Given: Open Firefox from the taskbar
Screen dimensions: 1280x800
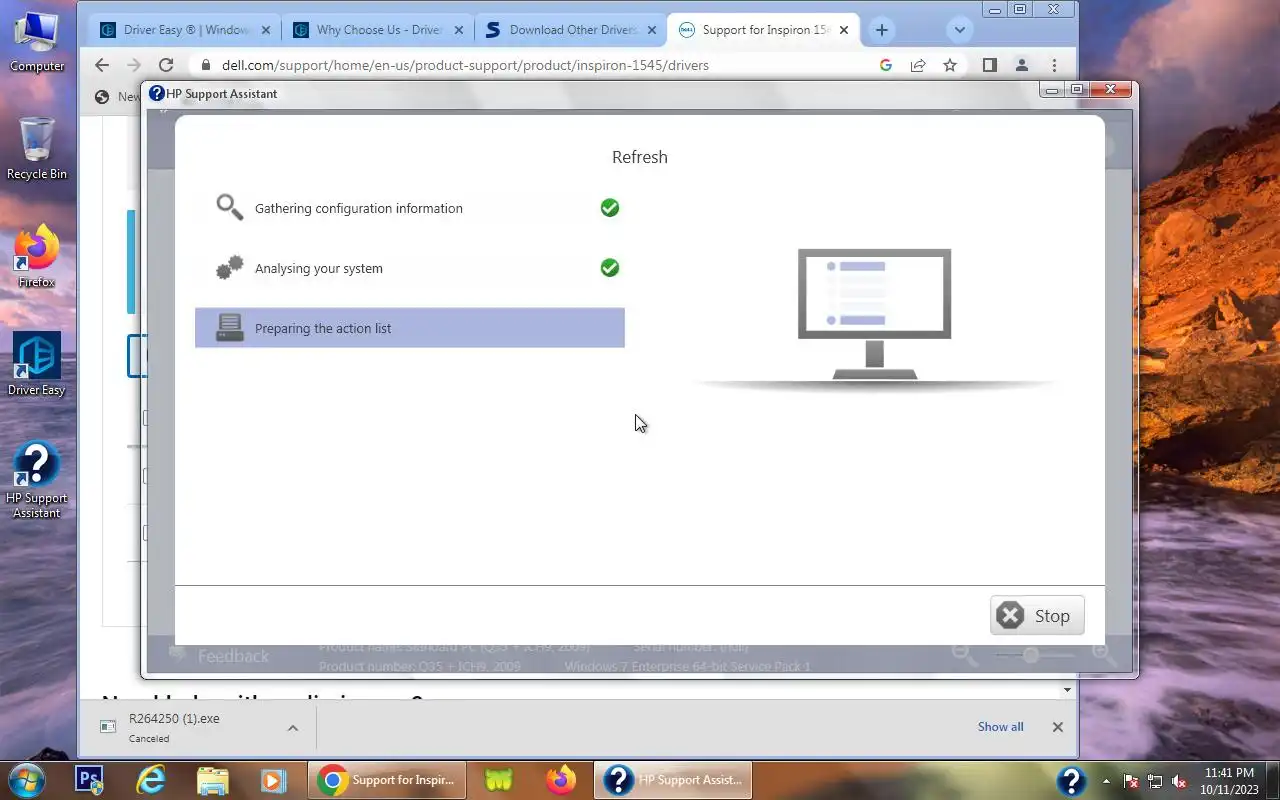Looking at the screenshot, I should 560,780.
